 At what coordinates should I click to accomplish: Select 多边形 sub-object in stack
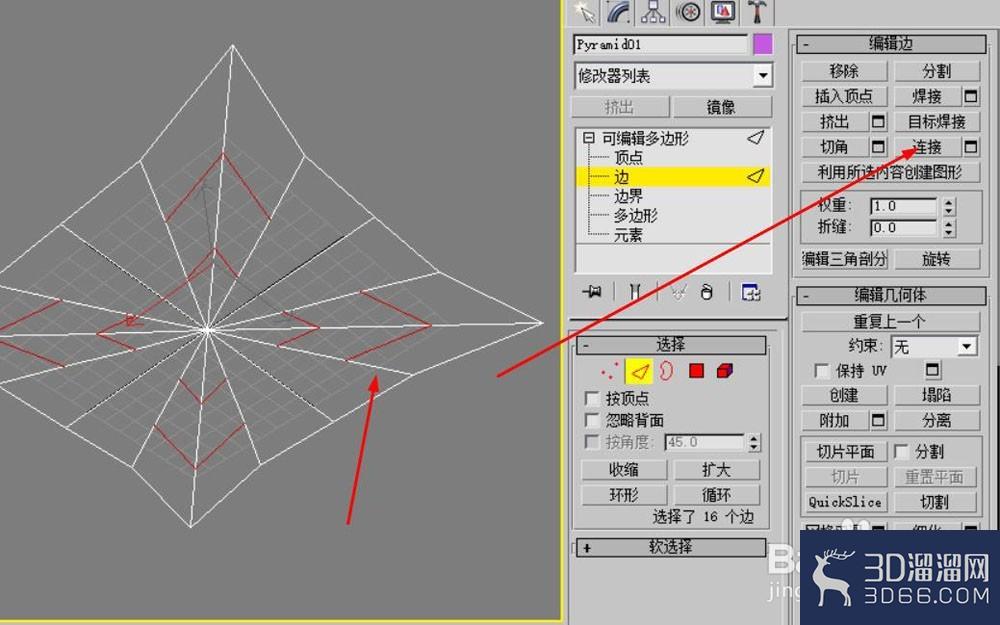tap(635, 216)
